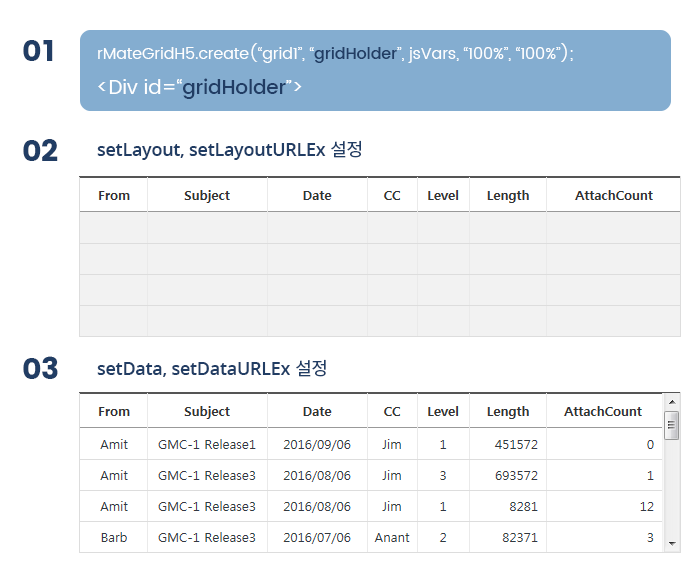The height and width of the screenshot is (578, 700).
Task: Click the Anant CC cell
Action: (x=392, y=537)
